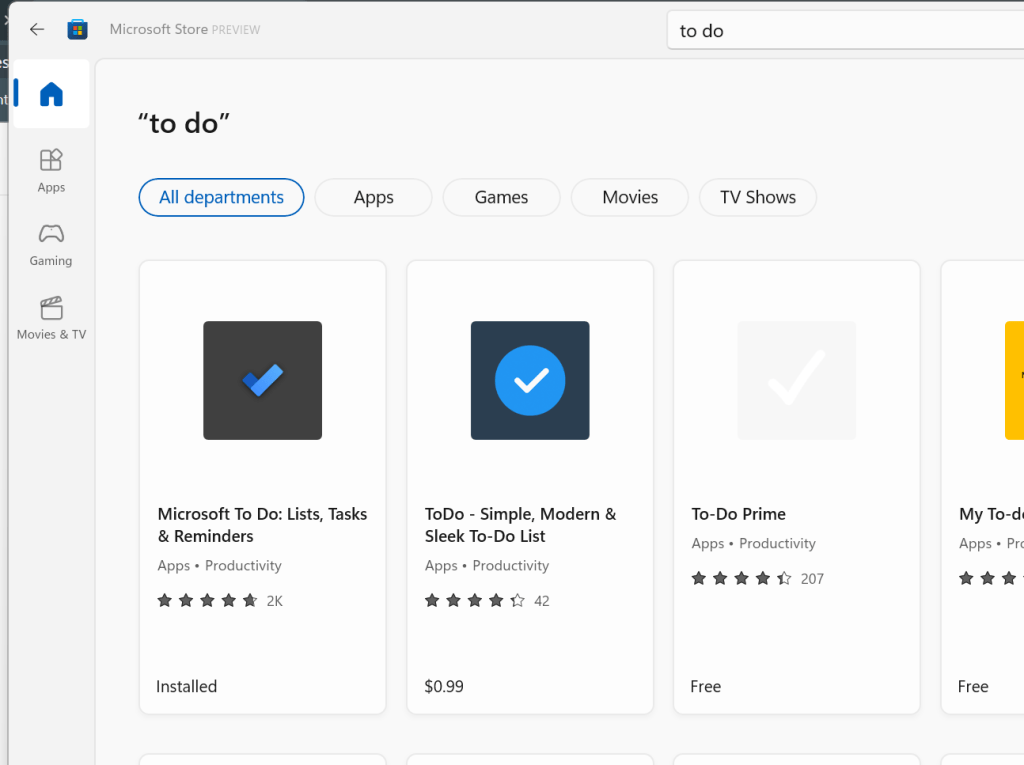Viewport: 1024px width, 765px height.
Task: Select the Apps filter pill
Action: point(373,197)
